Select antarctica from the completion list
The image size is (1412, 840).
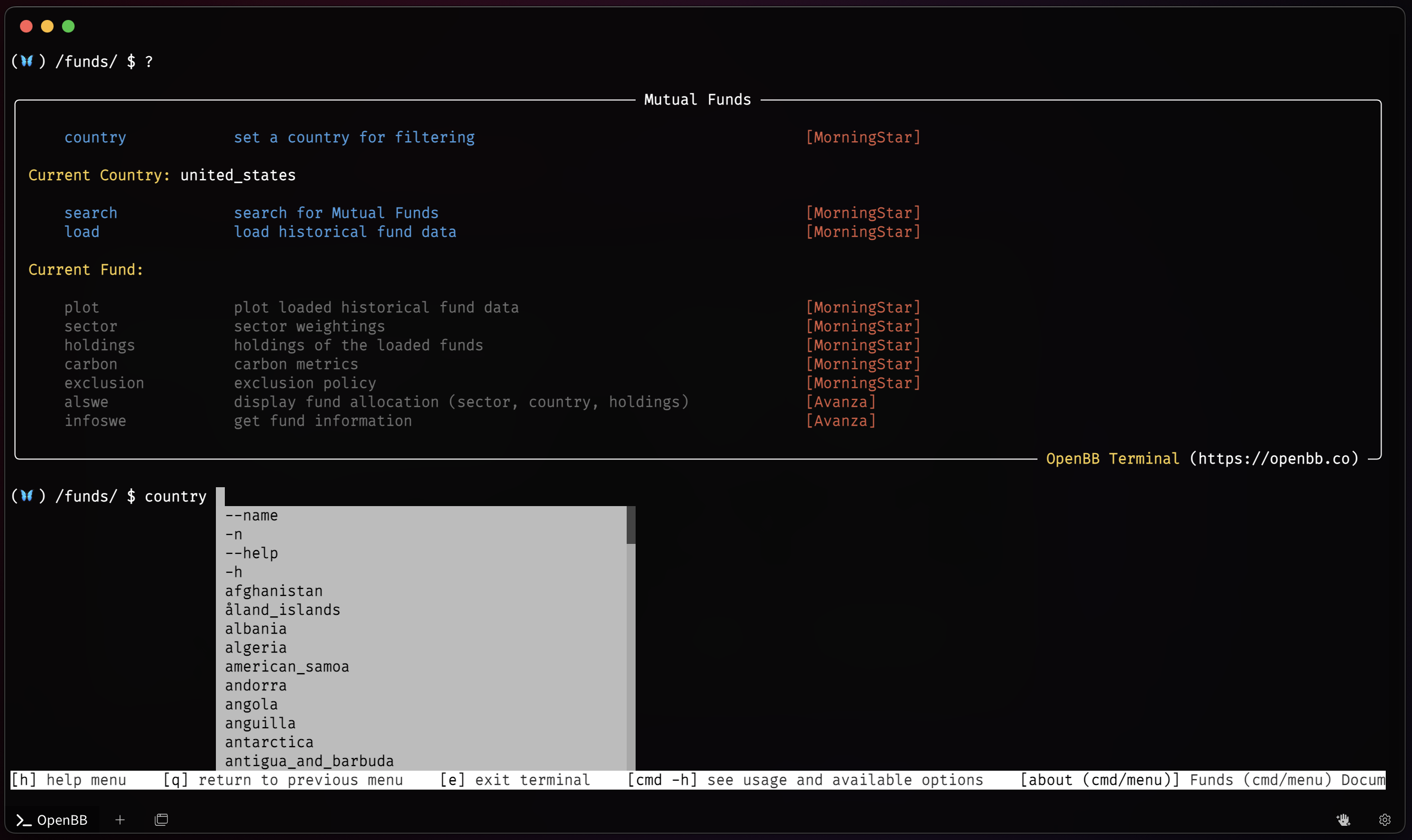[x=421, y=742]
